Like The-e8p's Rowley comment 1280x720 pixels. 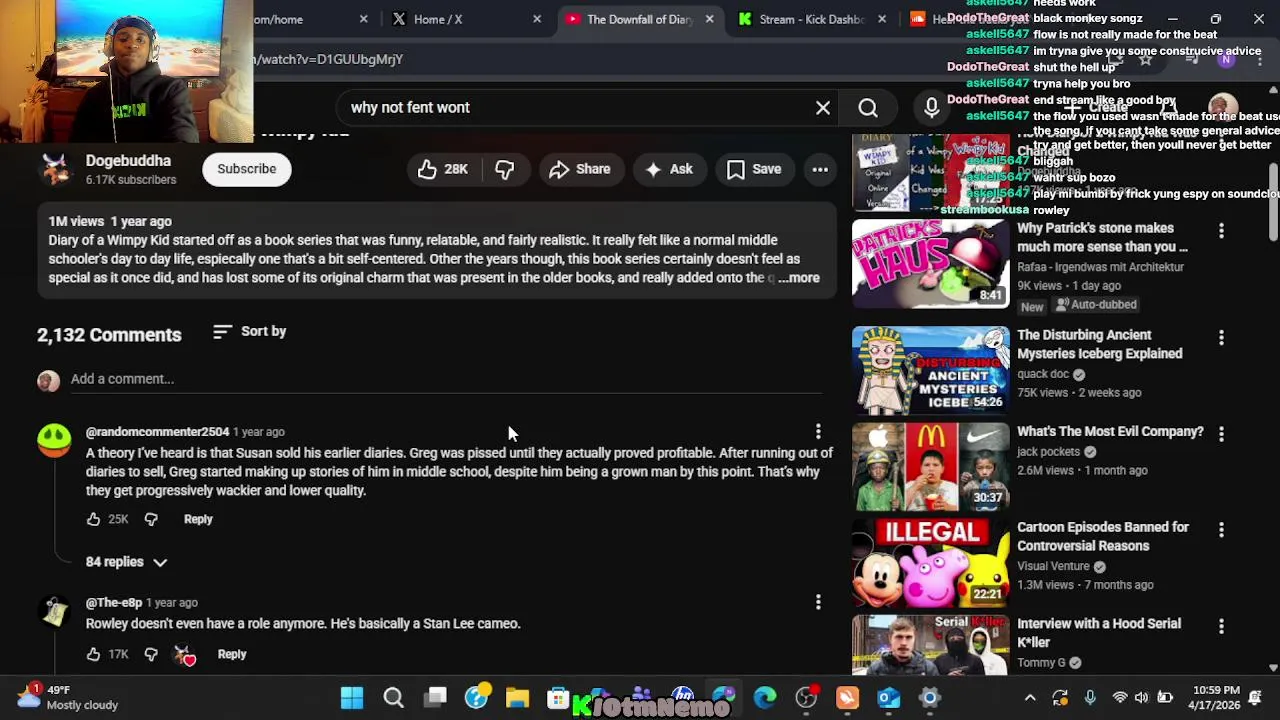(93, 654)
